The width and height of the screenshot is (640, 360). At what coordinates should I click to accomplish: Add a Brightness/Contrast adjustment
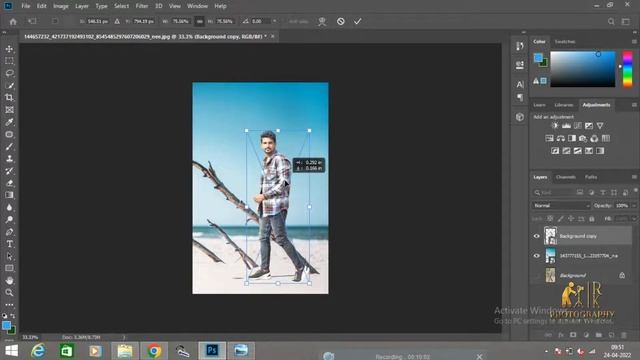555,126
